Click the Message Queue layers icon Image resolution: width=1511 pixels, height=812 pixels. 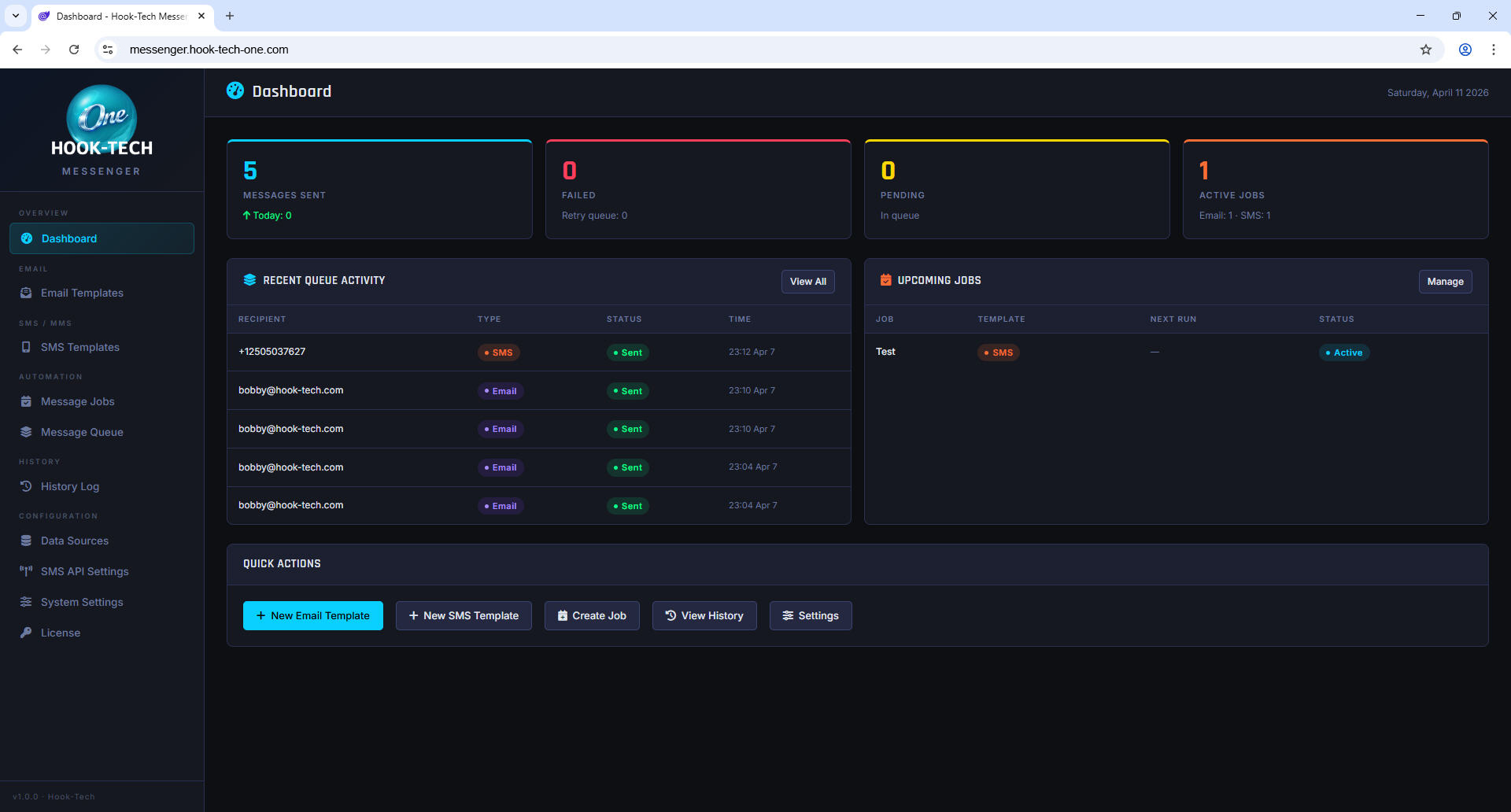[x=27, y=431]
